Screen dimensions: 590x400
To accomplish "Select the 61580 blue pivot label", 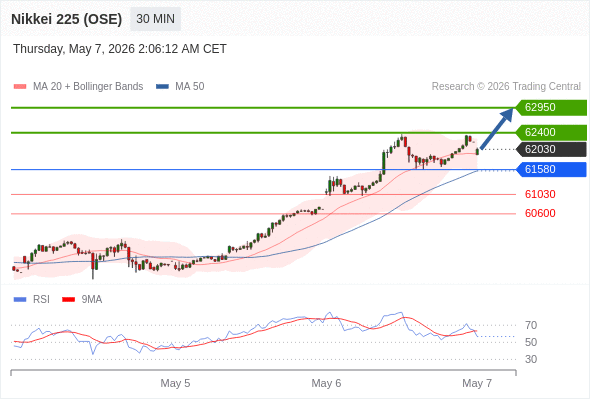I will pyautogui.click(x=551, y=169).
